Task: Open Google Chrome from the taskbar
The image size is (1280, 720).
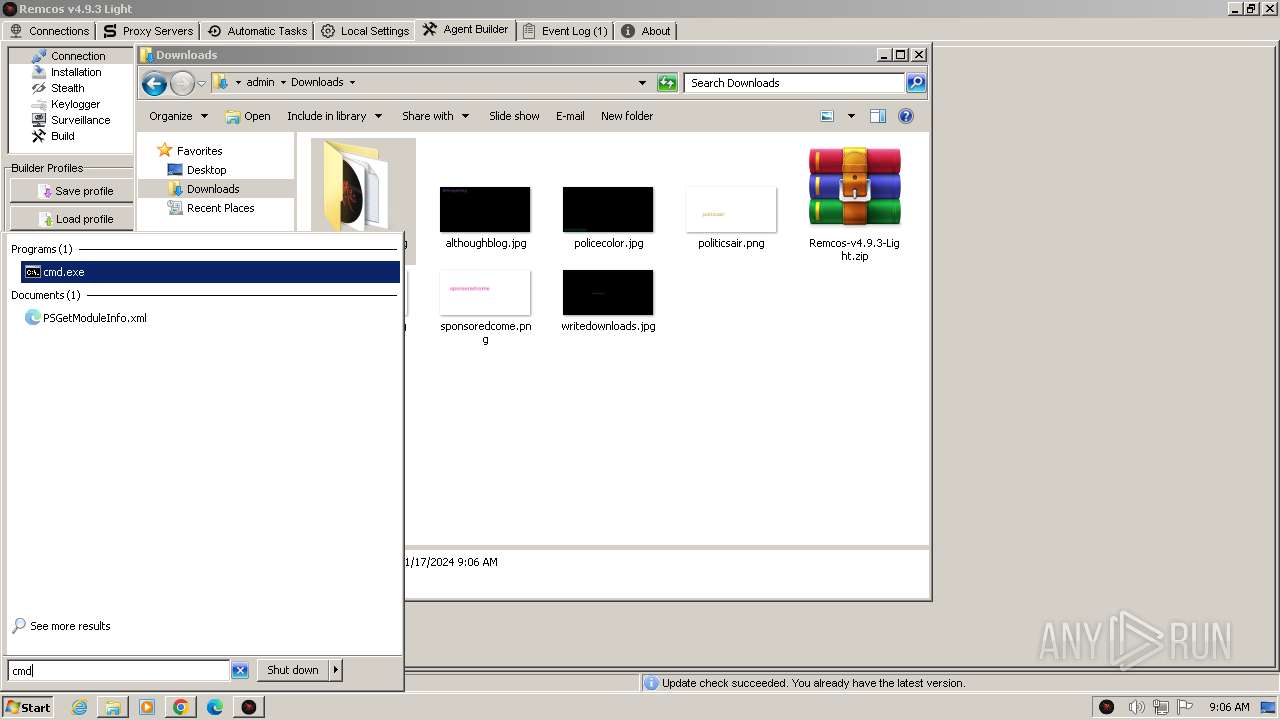Action: (181, 707)
